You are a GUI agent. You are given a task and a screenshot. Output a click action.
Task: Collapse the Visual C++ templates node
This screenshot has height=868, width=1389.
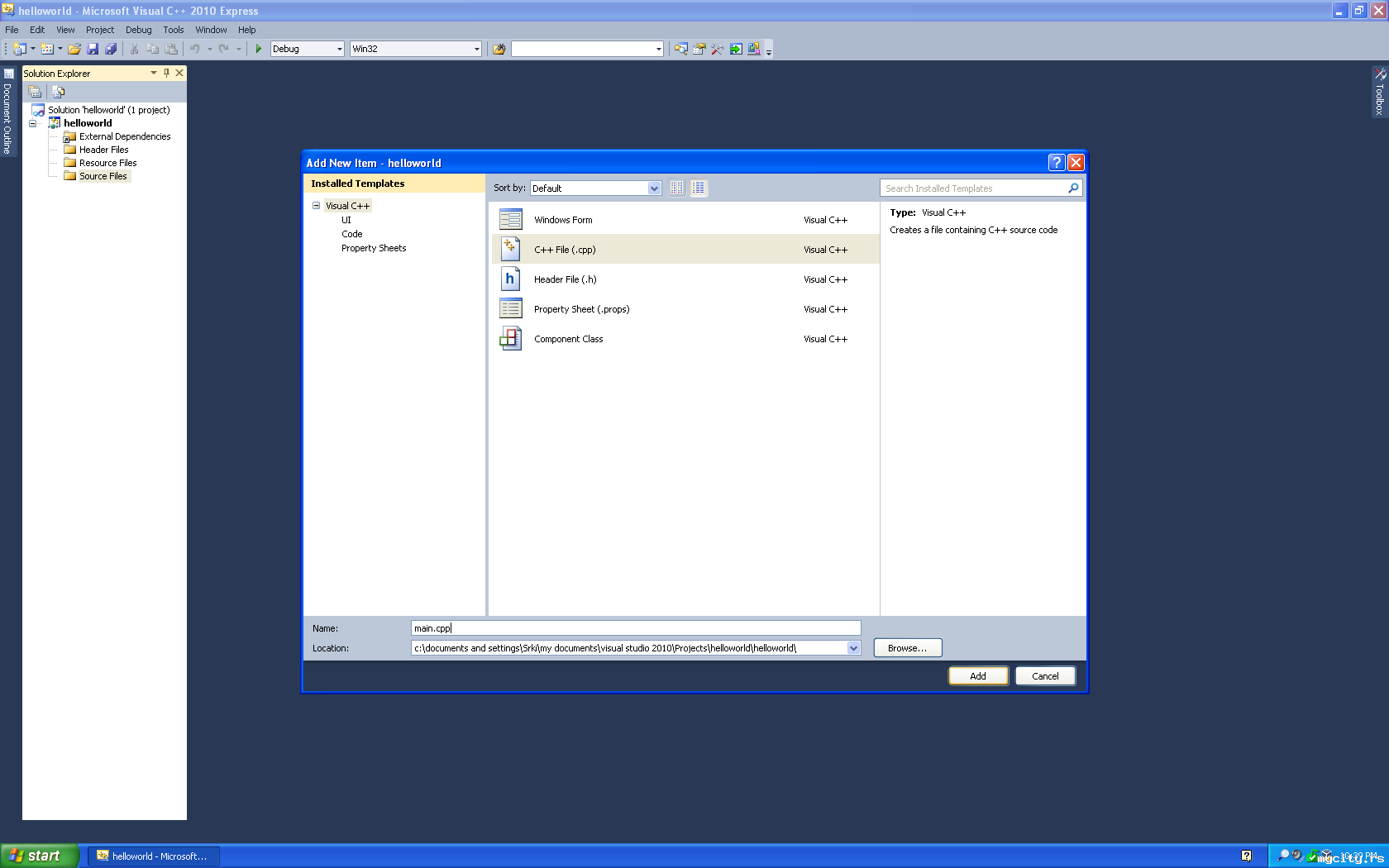point(316,206)
